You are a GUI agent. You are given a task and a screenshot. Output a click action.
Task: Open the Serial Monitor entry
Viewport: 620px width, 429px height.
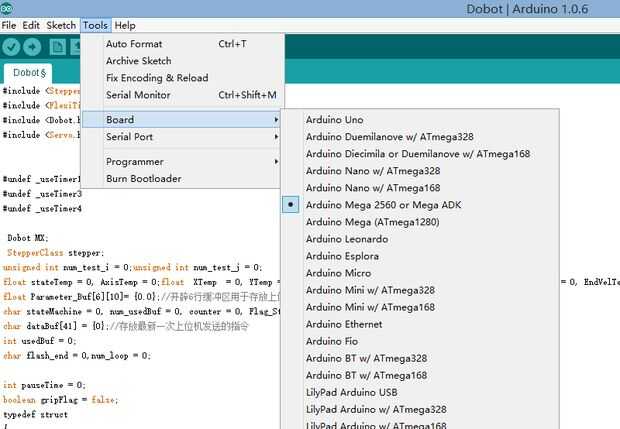182,95
